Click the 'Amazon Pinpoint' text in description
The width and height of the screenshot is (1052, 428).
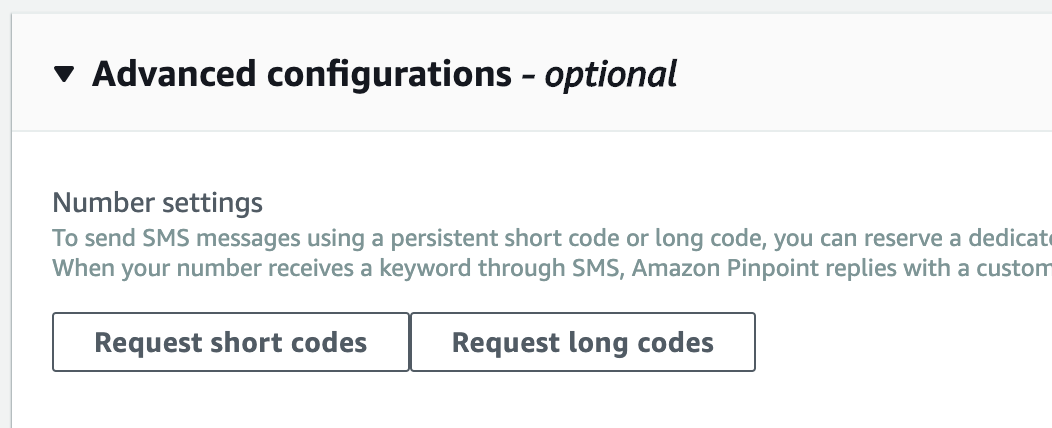[x=710, y=267]
